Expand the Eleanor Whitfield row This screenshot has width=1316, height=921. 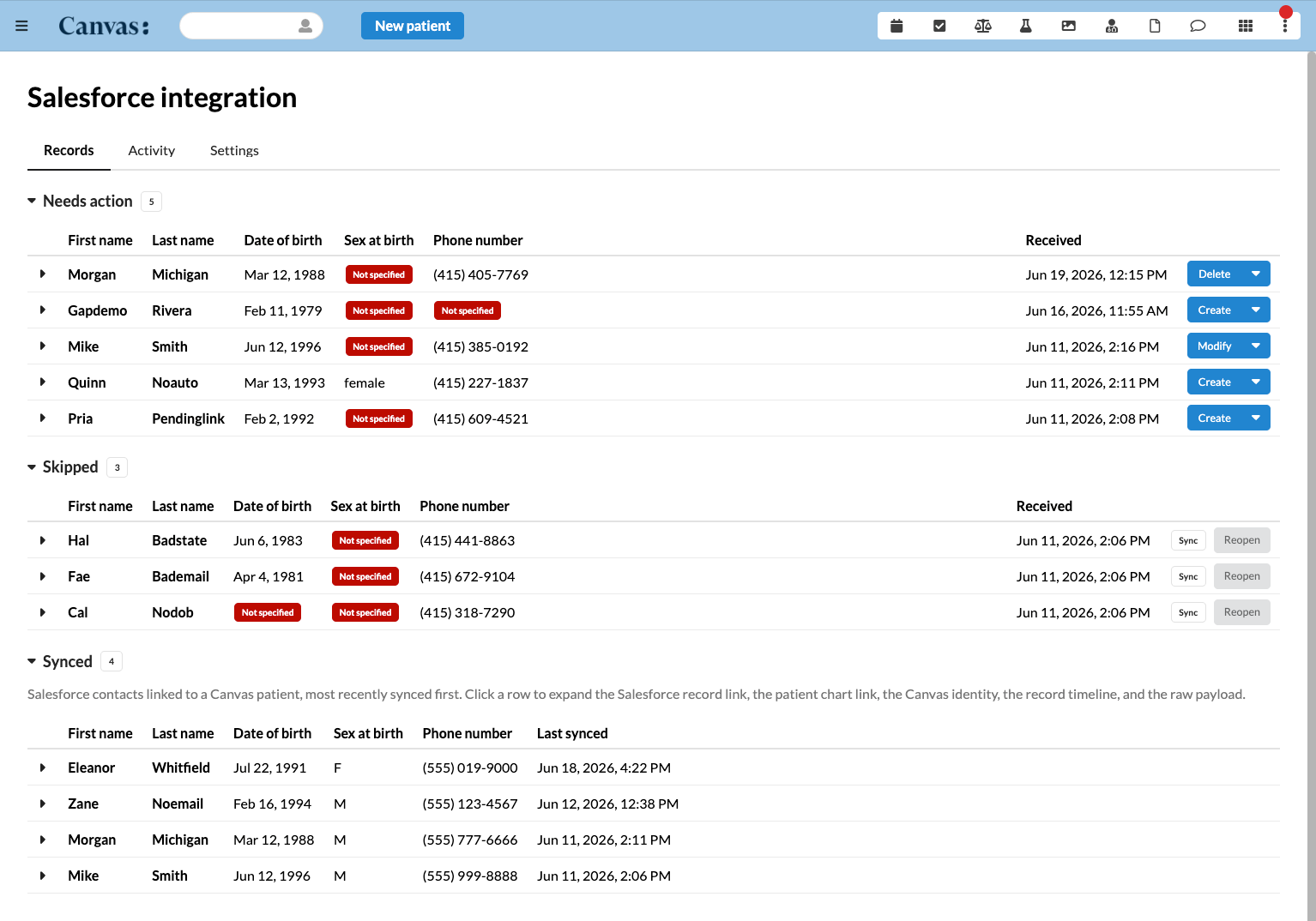[x=43, y=767]
